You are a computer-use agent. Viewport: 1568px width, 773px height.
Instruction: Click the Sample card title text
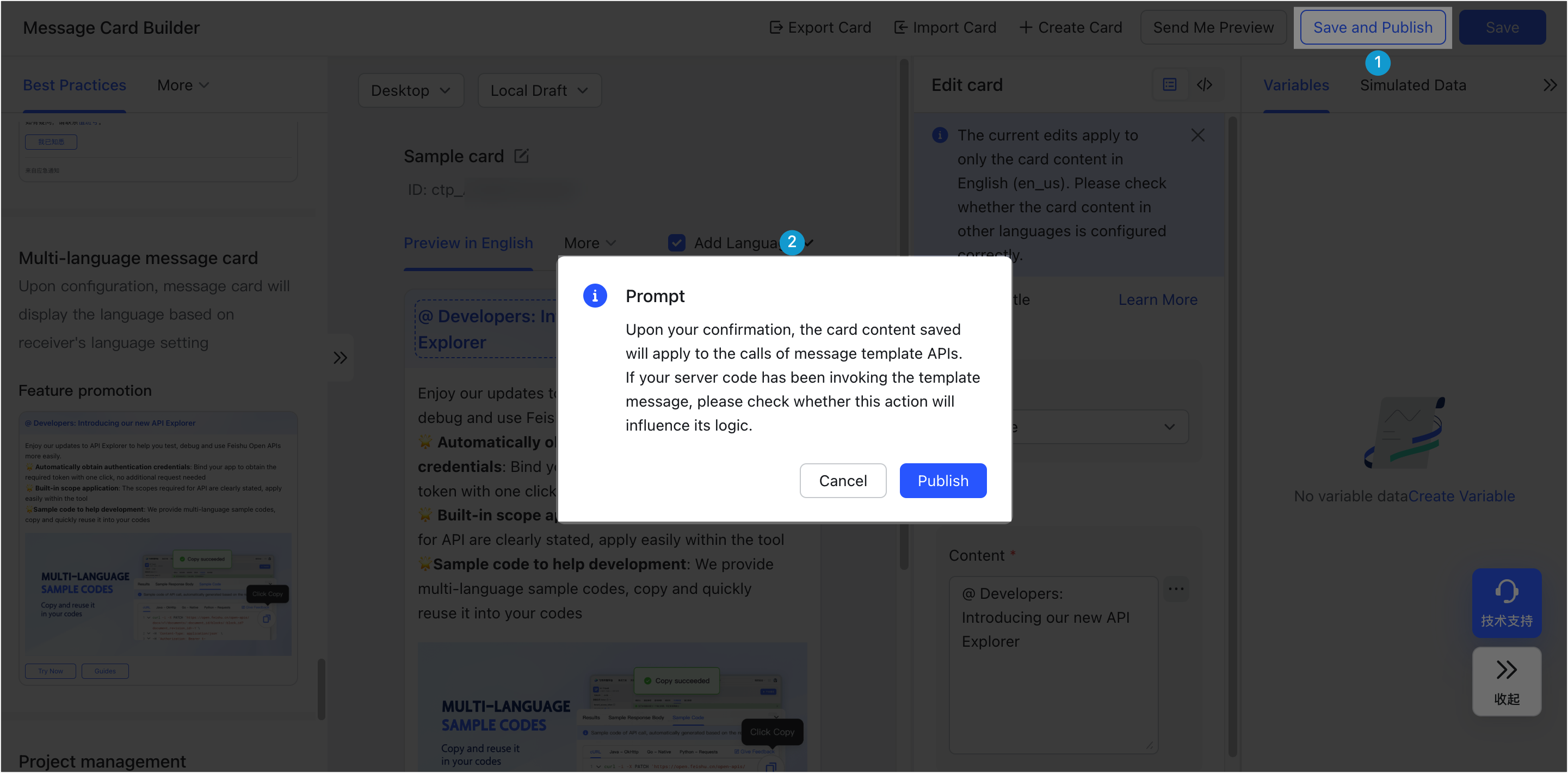coord(453,157)
